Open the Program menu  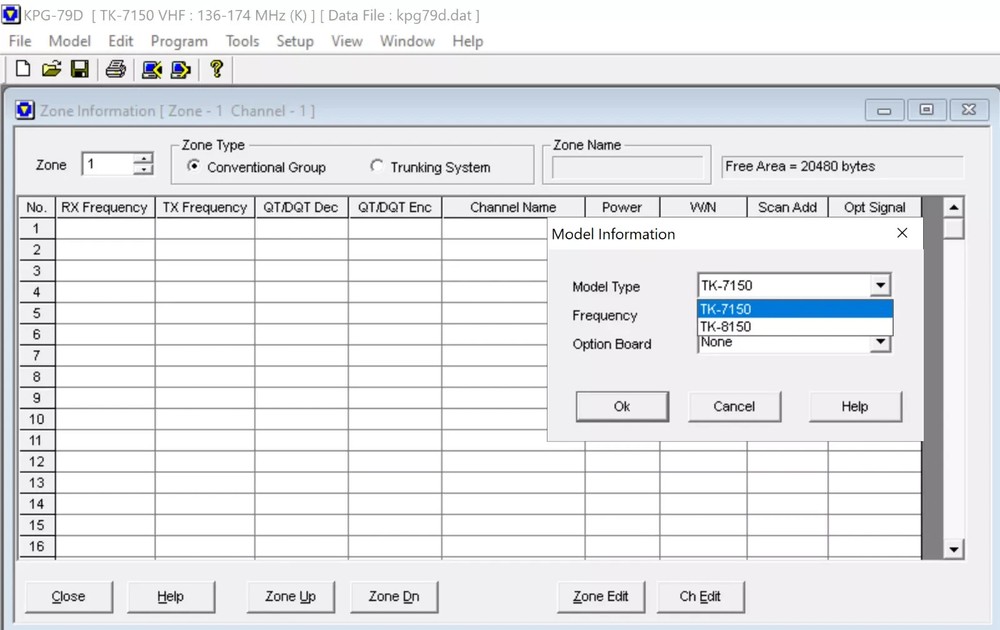click(x=179, y=41)
